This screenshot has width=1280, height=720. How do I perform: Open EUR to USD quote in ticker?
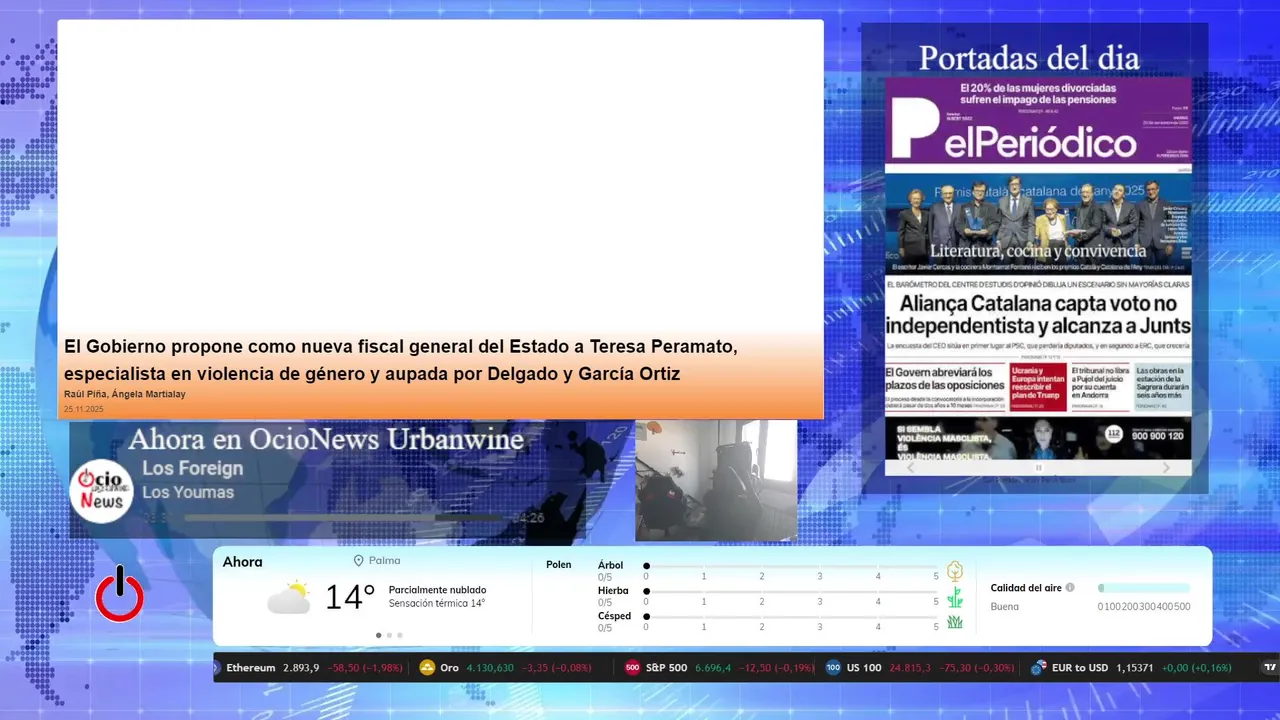tap(1132, 668)
